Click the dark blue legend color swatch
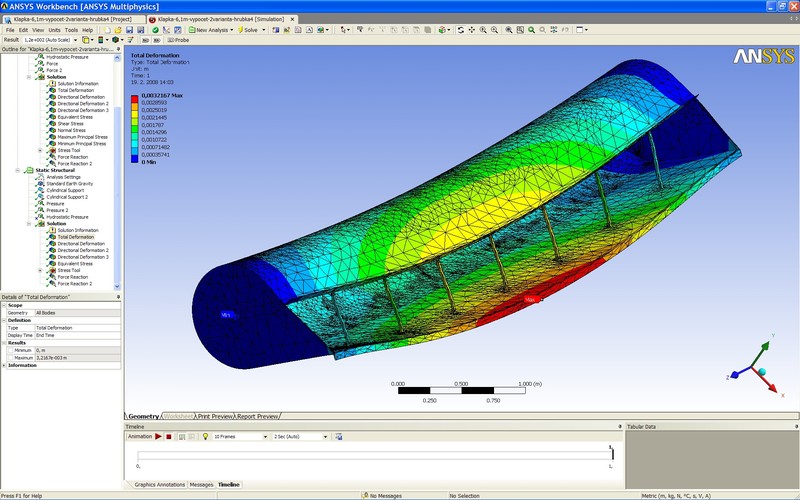 point(135,159)
